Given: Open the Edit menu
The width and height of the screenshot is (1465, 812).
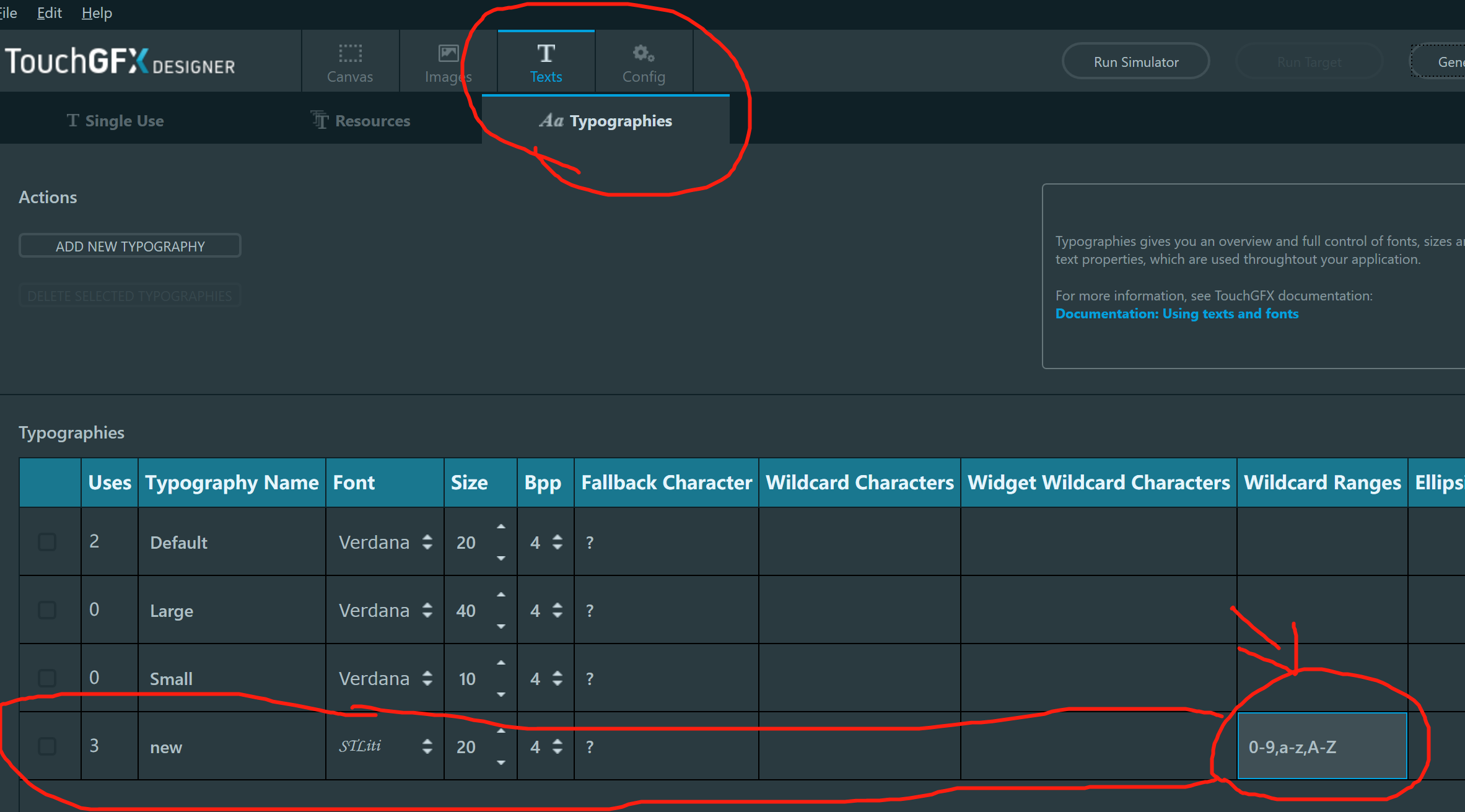Looking at the screenshot, I should pos(50,13).
